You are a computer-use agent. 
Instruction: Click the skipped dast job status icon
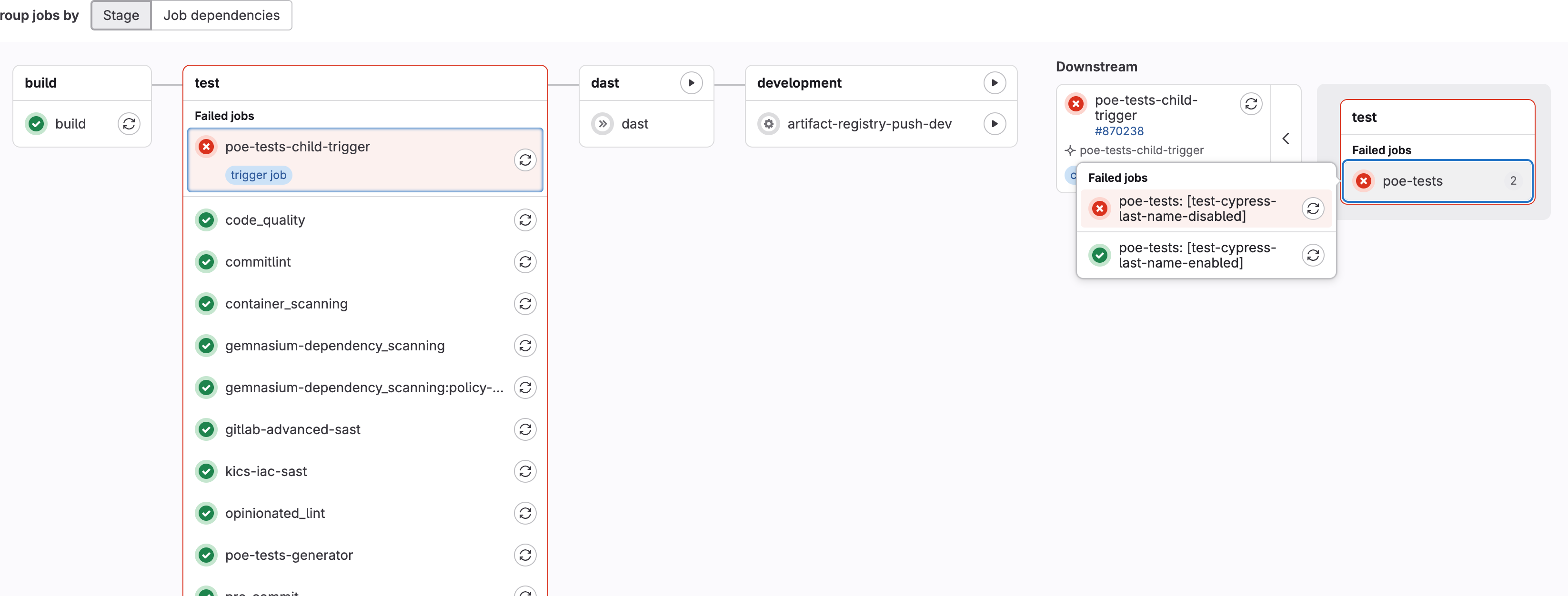coord(602,124)
